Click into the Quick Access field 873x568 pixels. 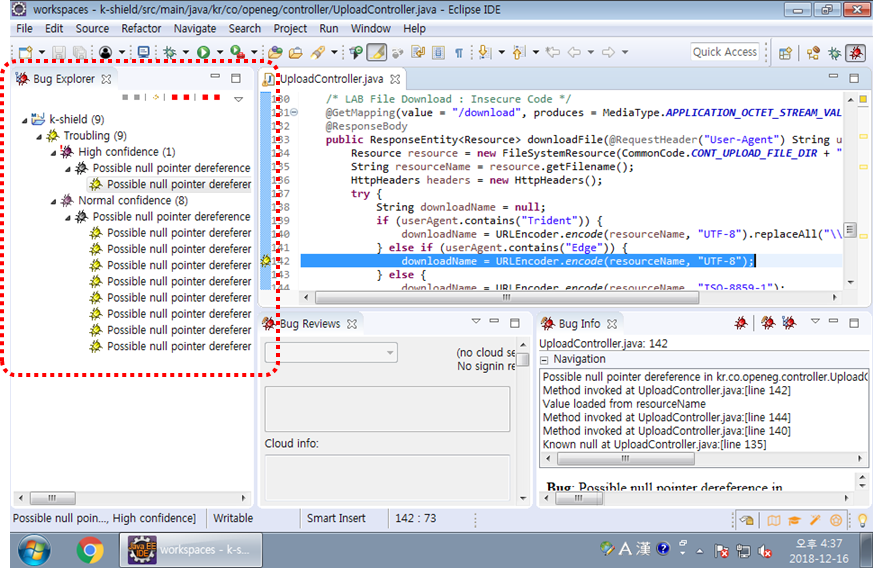tap(725, 52)
